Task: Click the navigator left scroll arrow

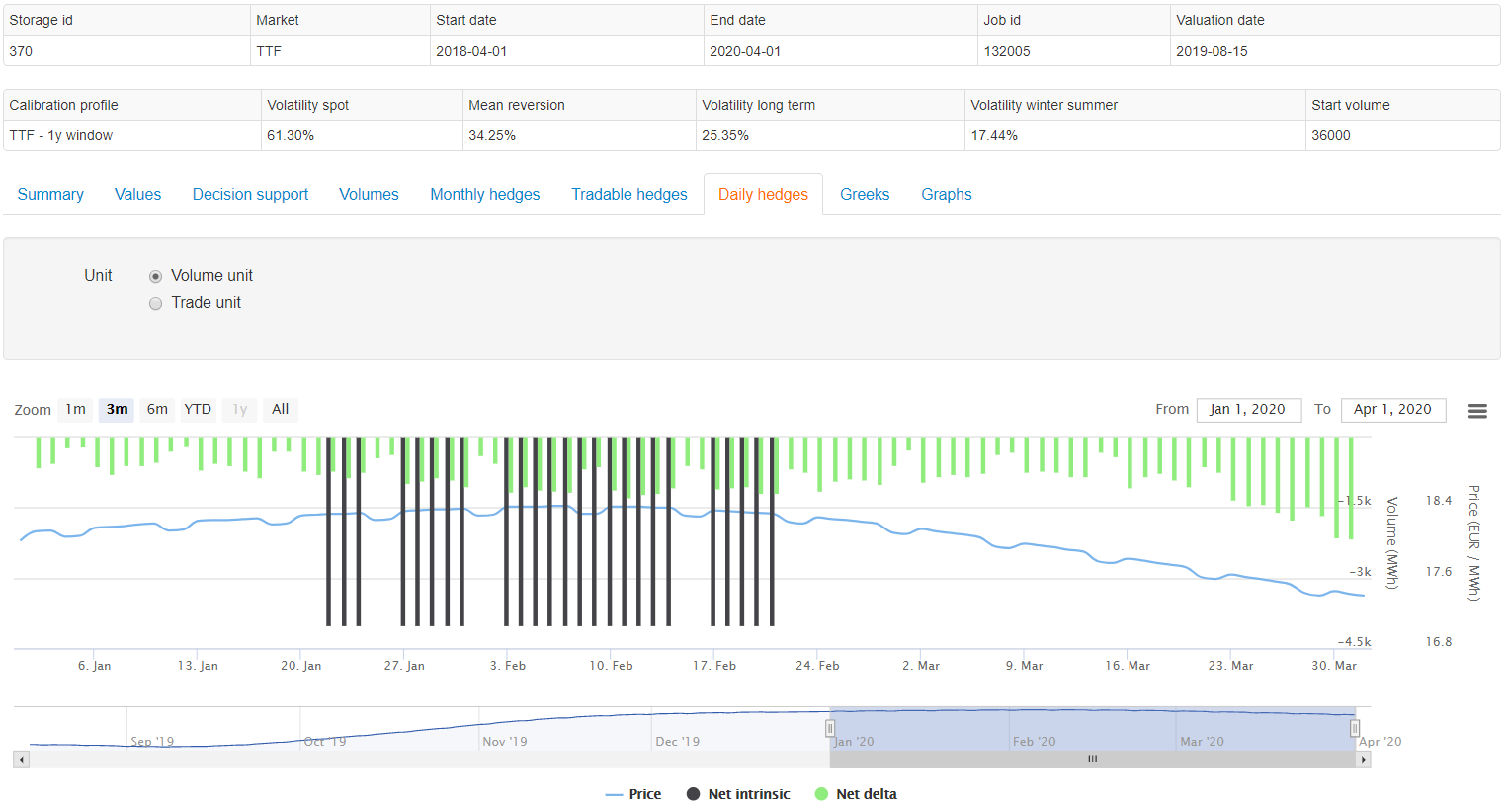Action: pos(22,760)
